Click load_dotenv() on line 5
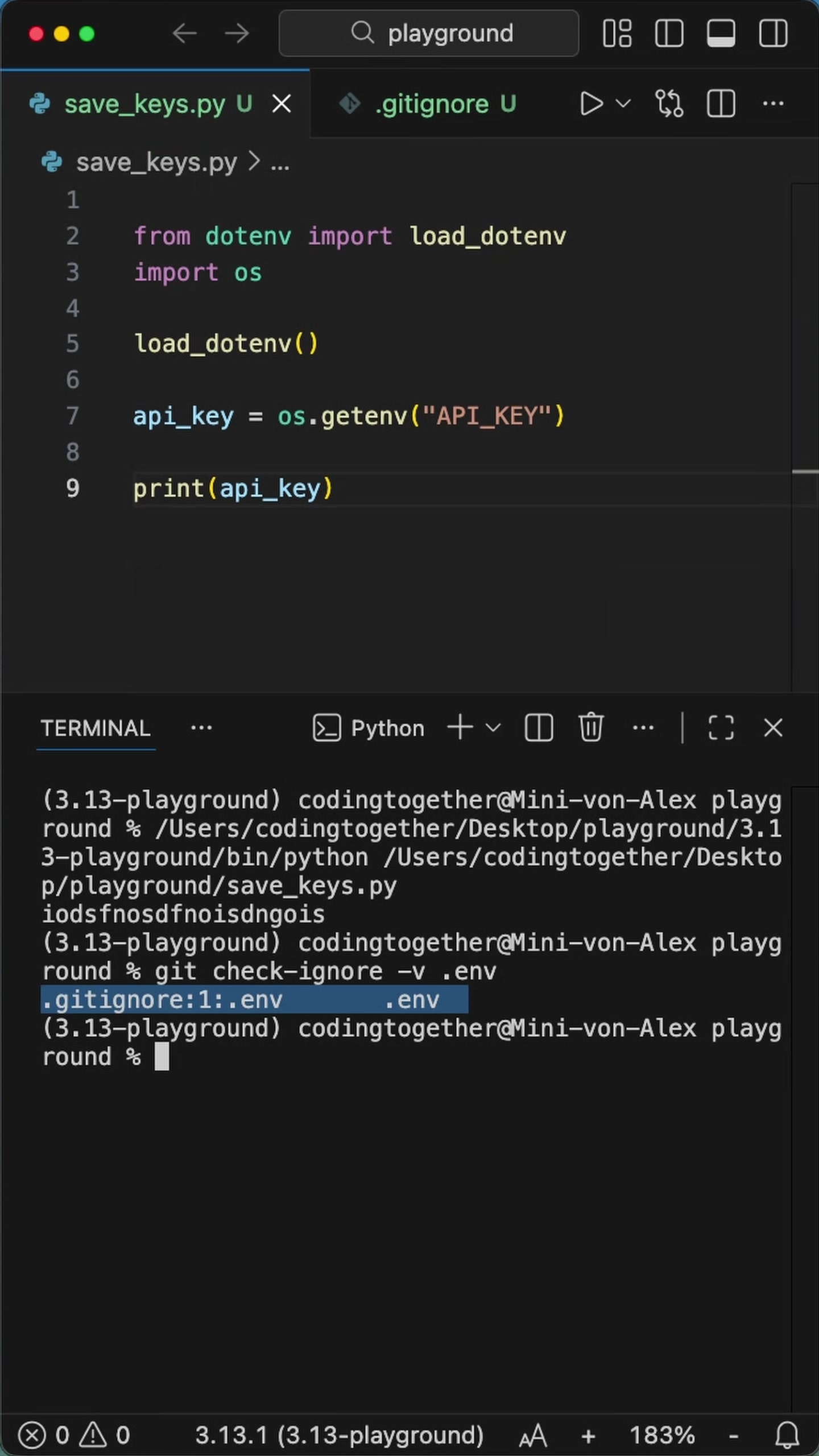The image size is (819, 1456). (226, 344)
